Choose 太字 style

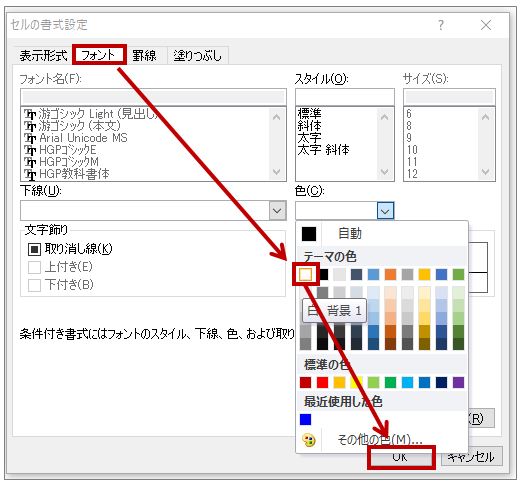(309, 138)
